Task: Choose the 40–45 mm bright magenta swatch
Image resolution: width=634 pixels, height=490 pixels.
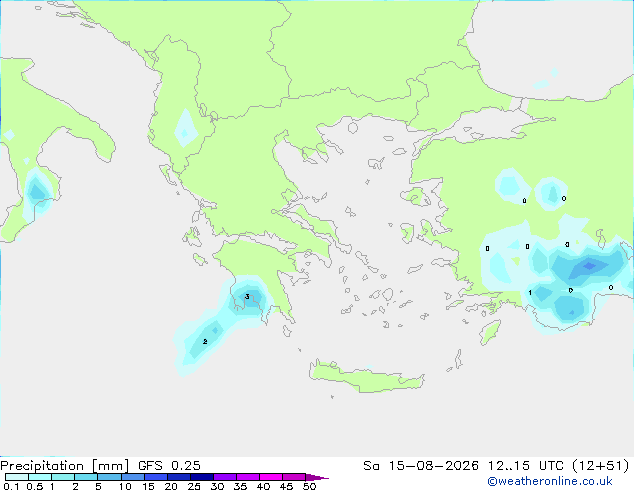Action: click(x=271, y=477)
